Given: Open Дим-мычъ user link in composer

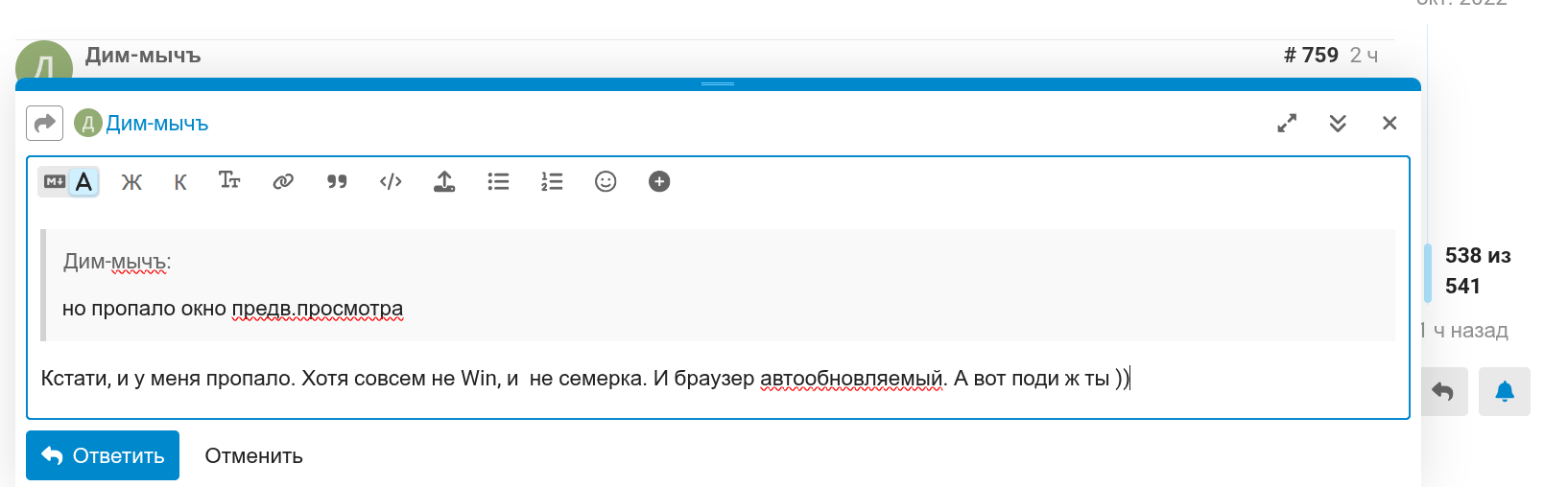Looking at the screenshot, I should click(156, 124).
